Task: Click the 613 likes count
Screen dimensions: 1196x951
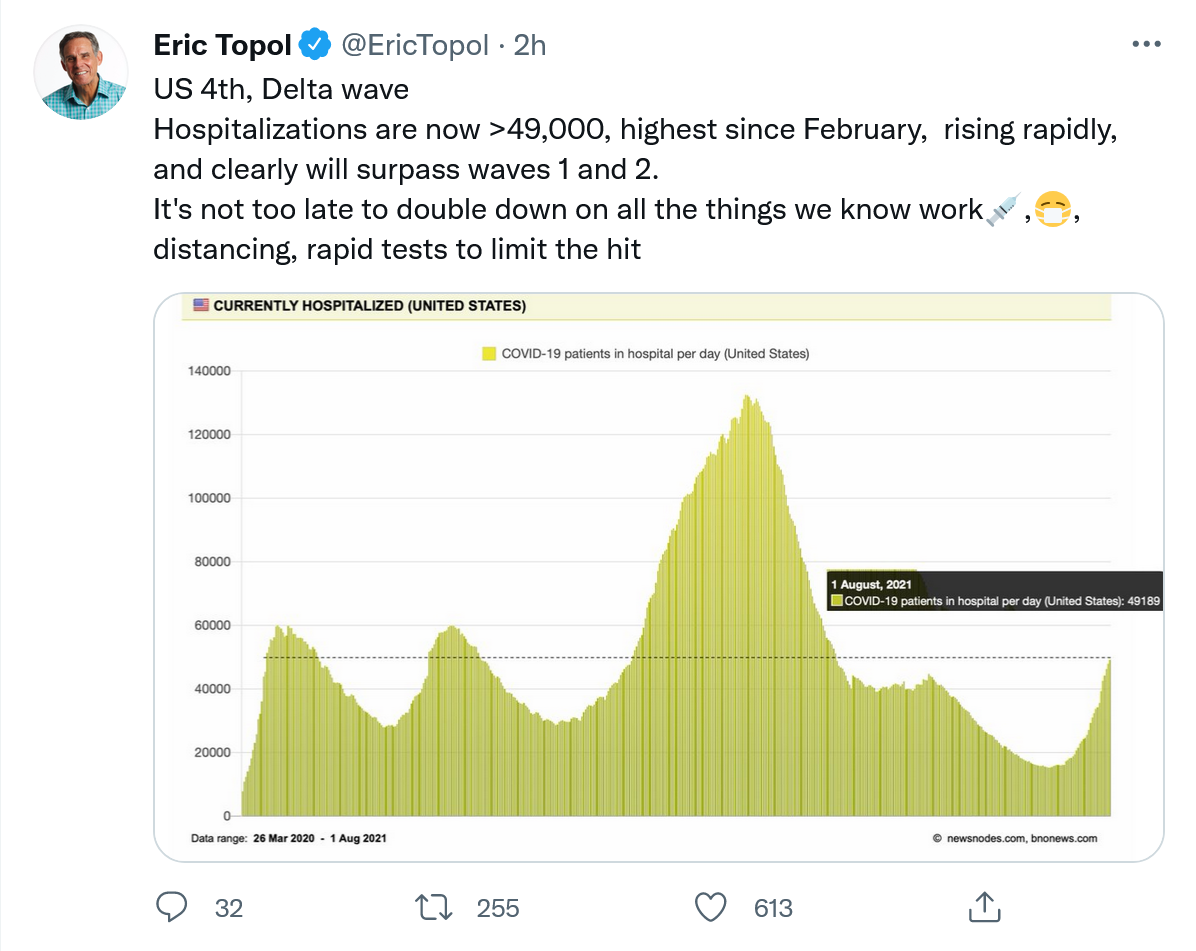Action: coord(773,908)
